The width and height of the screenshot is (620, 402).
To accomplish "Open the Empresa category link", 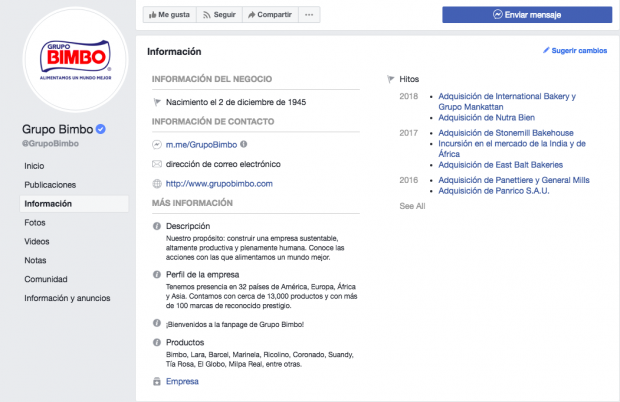I will 182,381.
